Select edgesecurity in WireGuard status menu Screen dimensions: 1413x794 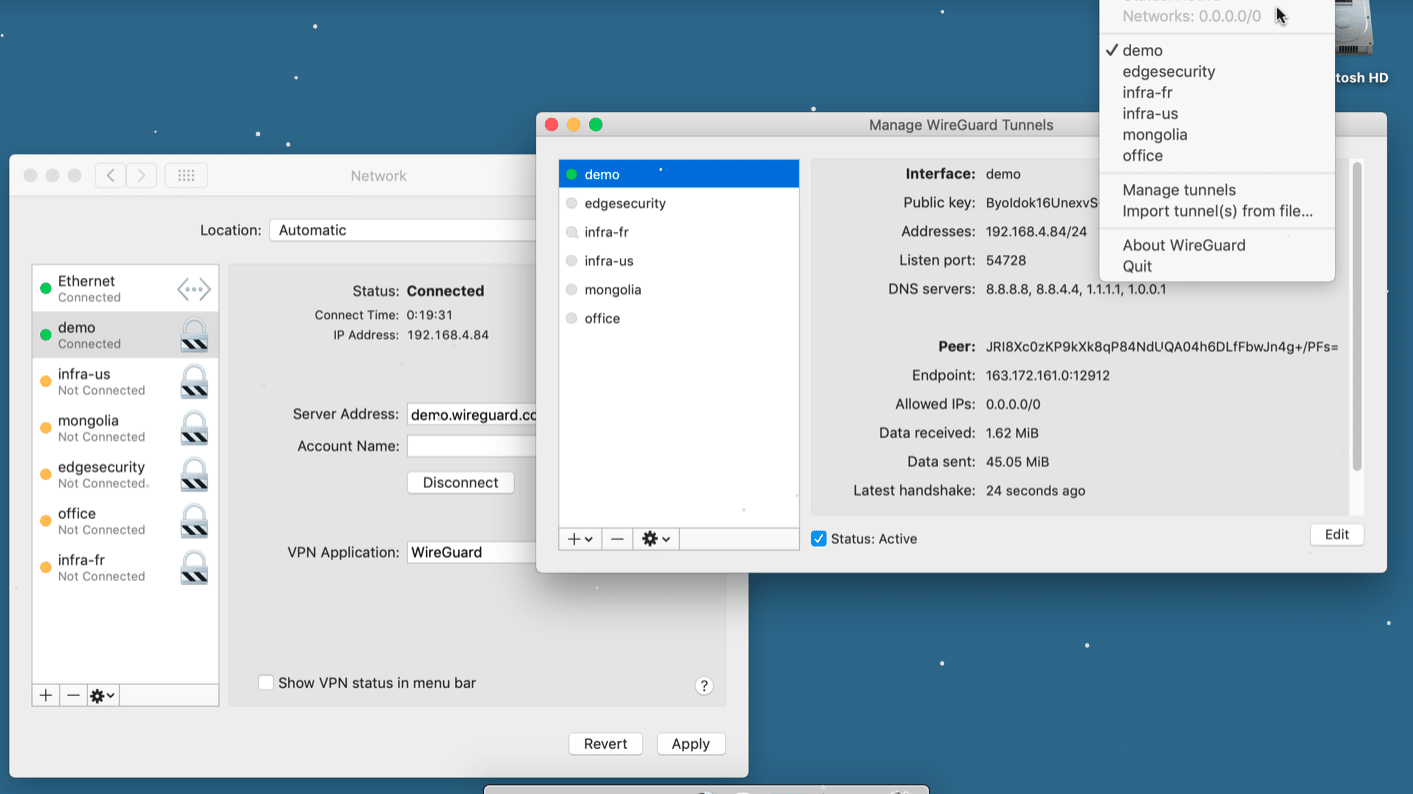click(1217, 71)
